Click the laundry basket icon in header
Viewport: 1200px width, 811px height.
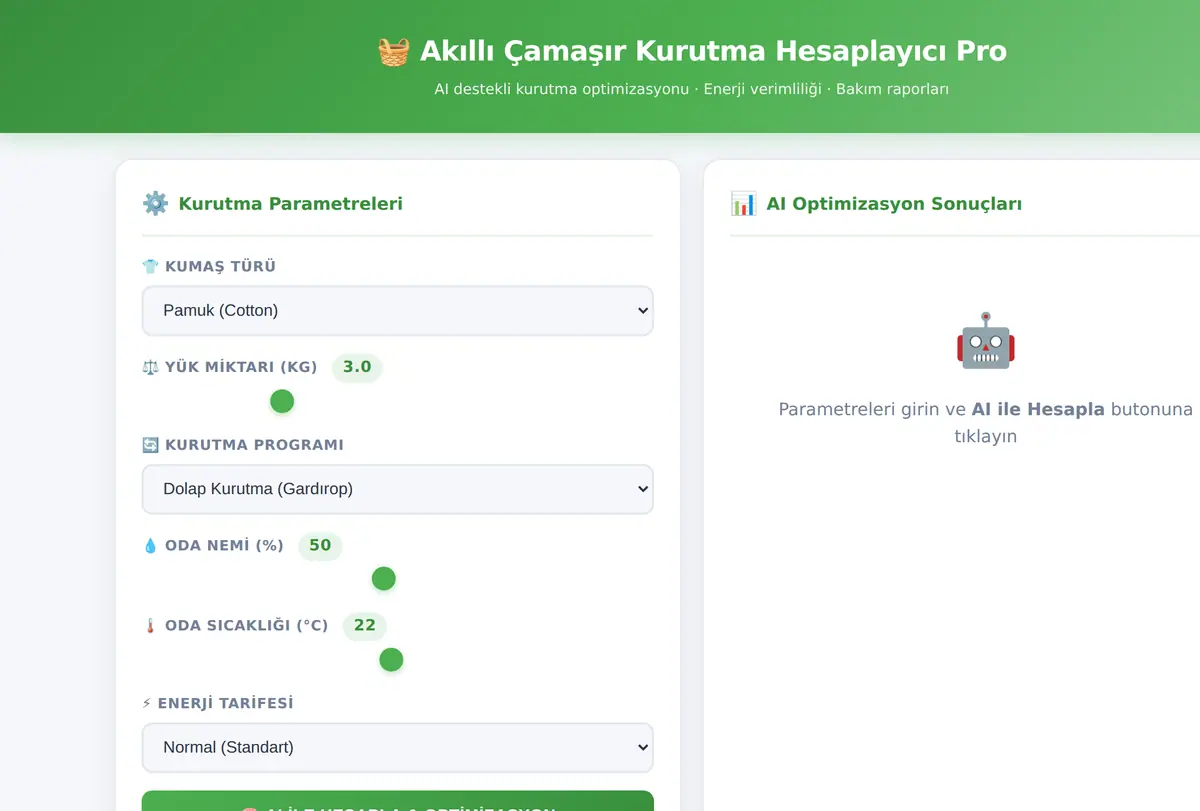click(x=393, y=51)
